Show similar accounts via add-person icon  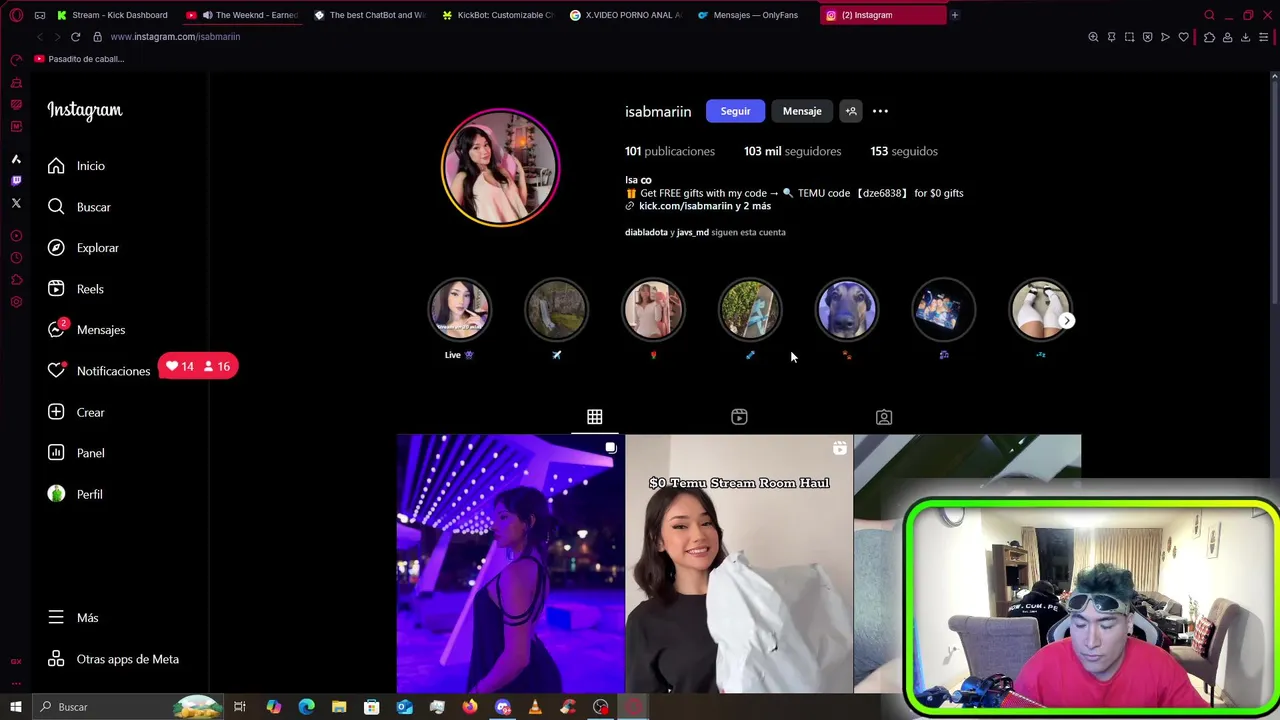(851, 111)
